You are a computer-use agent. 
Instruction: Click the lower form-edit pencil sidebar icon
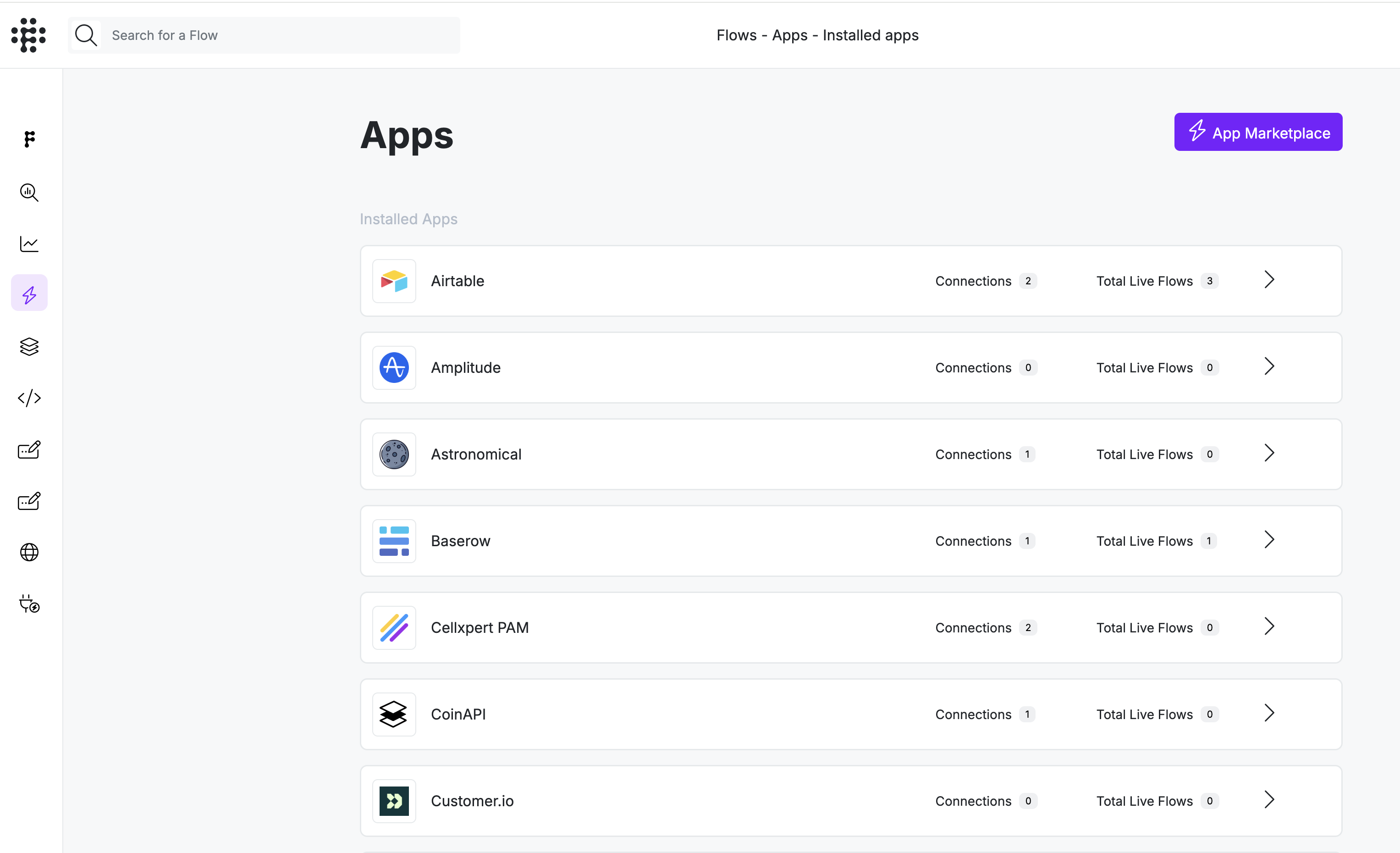point(29,501)
